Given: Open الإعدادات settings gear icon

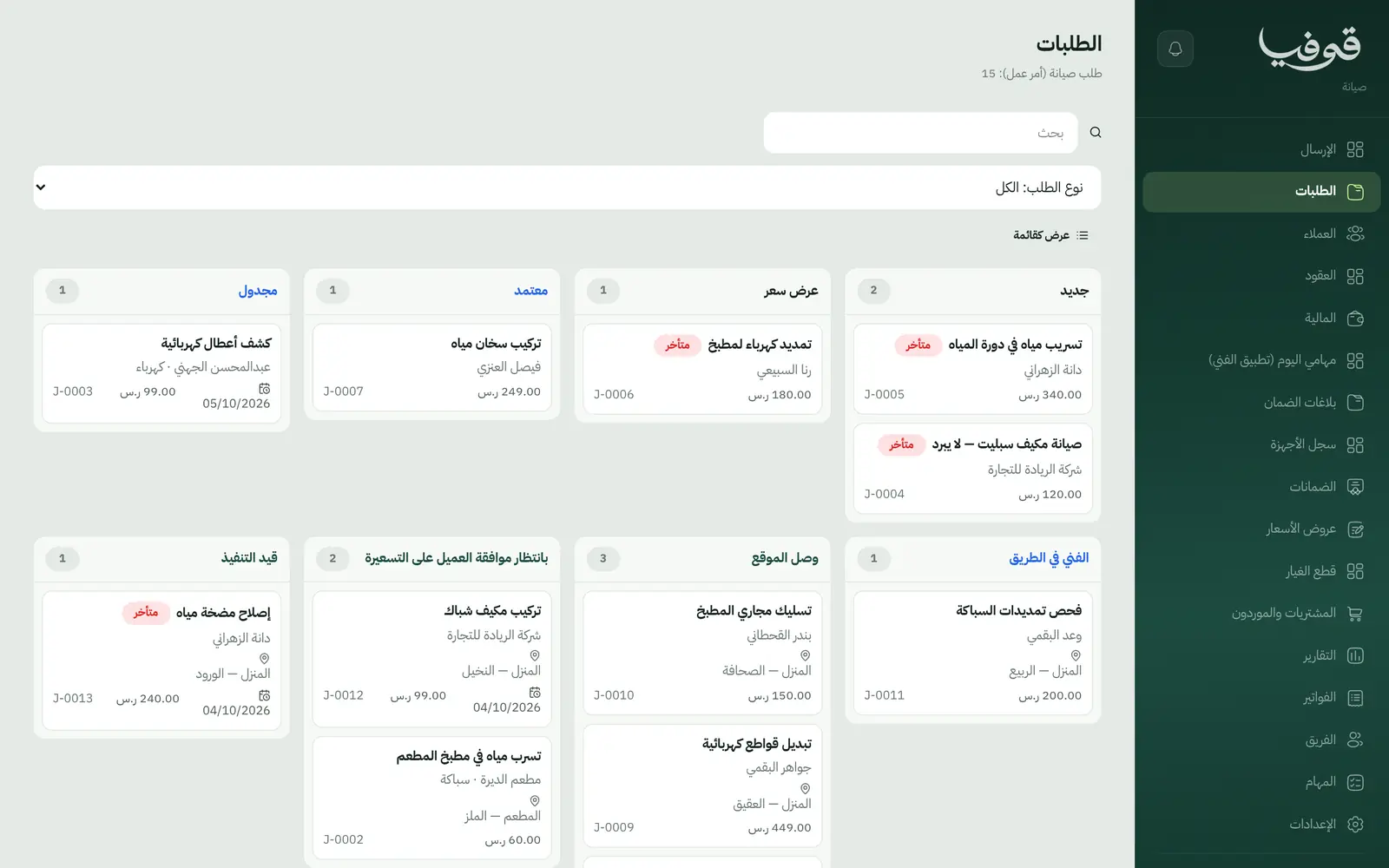Looking at the screenshot, I should tap(1355, 824).
